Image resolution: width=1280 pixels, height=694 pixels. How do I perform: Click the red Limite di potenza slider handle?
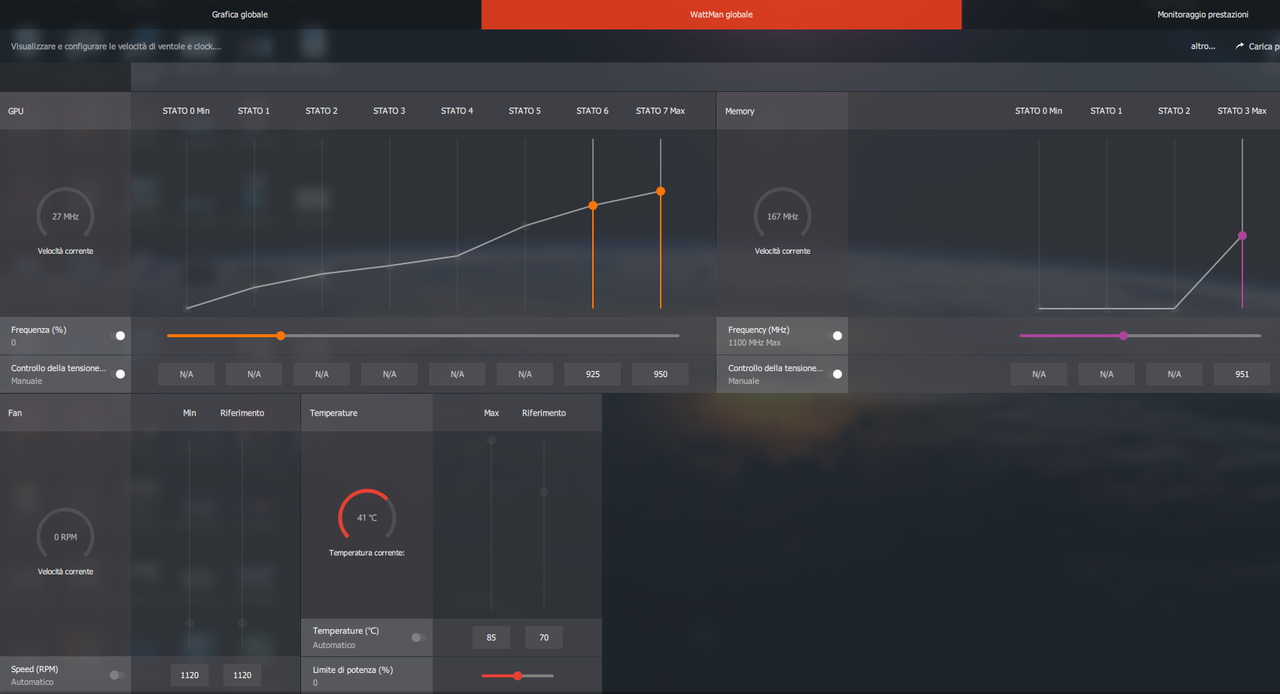point(518,676)
